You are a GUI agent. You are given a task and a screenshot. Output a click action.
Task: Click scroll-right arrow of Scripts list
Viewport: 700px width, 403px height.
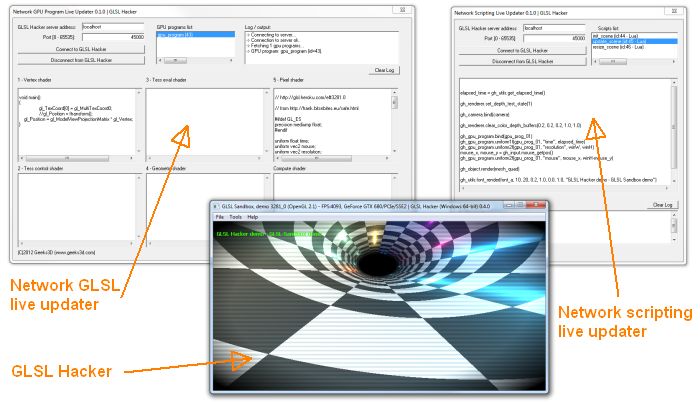[x=674, y=62]
